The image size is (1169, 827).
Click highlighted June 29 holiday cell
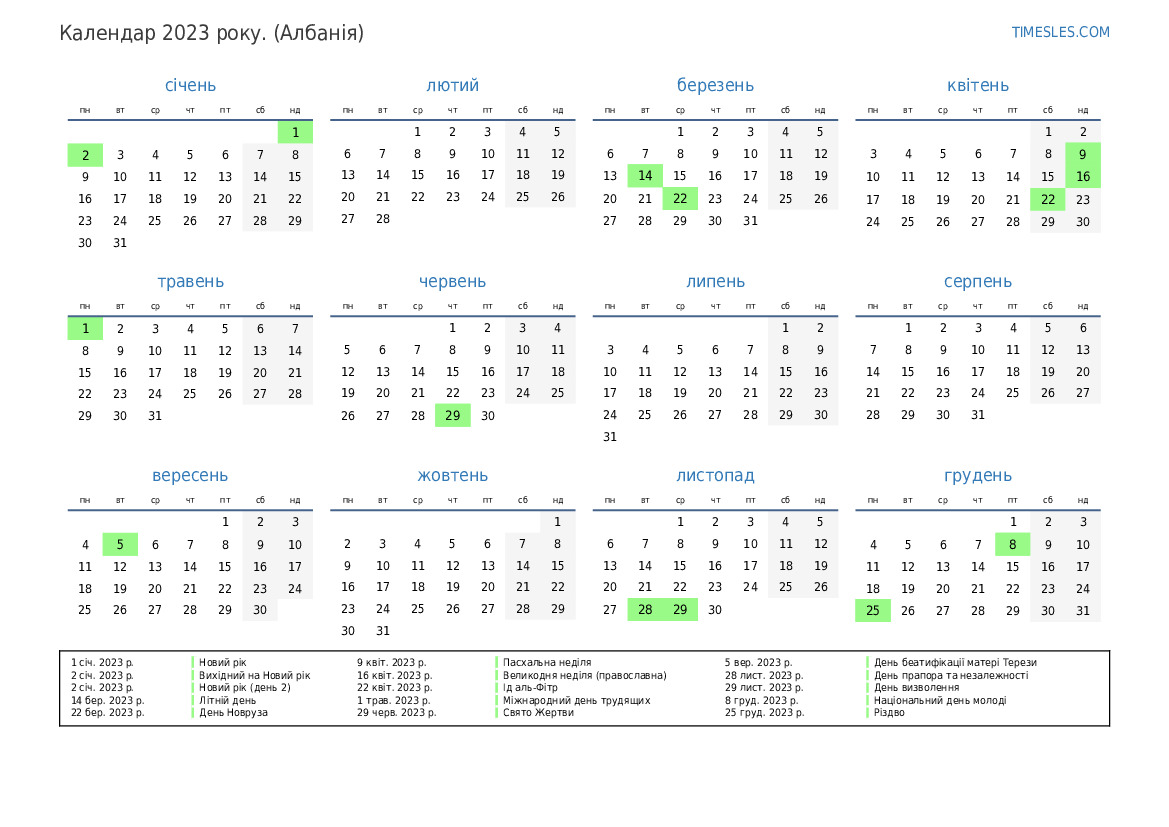point(453,415)
